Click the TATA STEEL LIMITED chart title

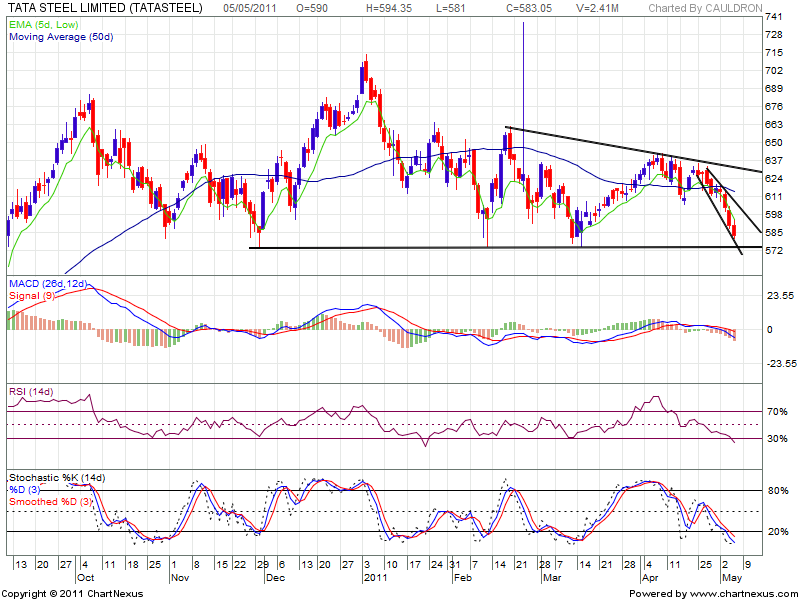pyautogui.click(x=104, y=7)
